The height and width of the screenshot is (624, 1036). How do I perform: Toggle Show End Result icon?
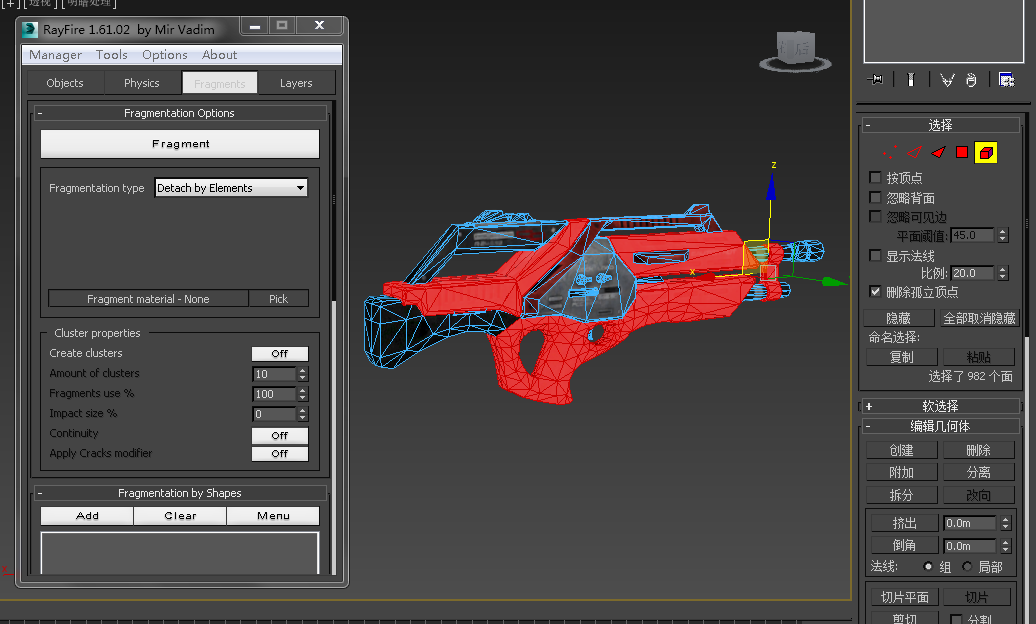pos(910,80)
